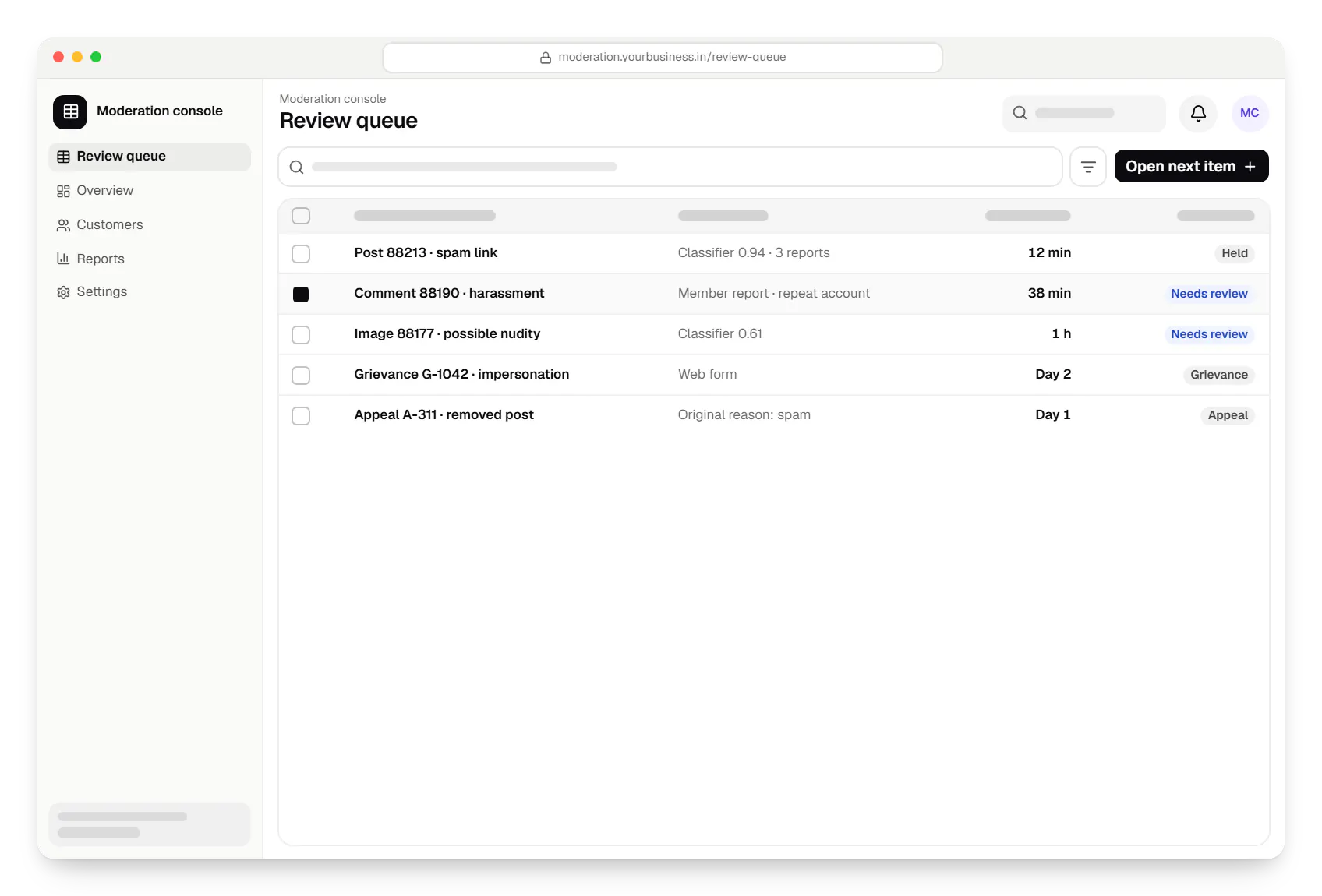Viewport: 1322px width, 896px height.
Task: Open notifications bell icon
Action: click(1198, 113)
